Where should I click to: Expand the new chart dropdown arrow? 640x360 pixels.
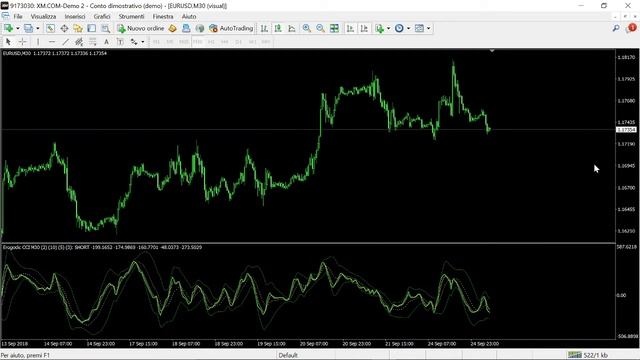pos(18,28)
